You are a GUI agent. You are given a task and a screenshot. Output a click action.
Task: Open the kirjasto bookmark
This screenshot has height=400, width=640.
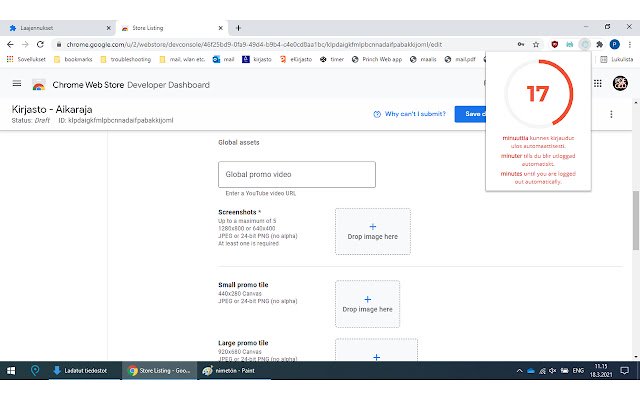(x=257, y=59)
